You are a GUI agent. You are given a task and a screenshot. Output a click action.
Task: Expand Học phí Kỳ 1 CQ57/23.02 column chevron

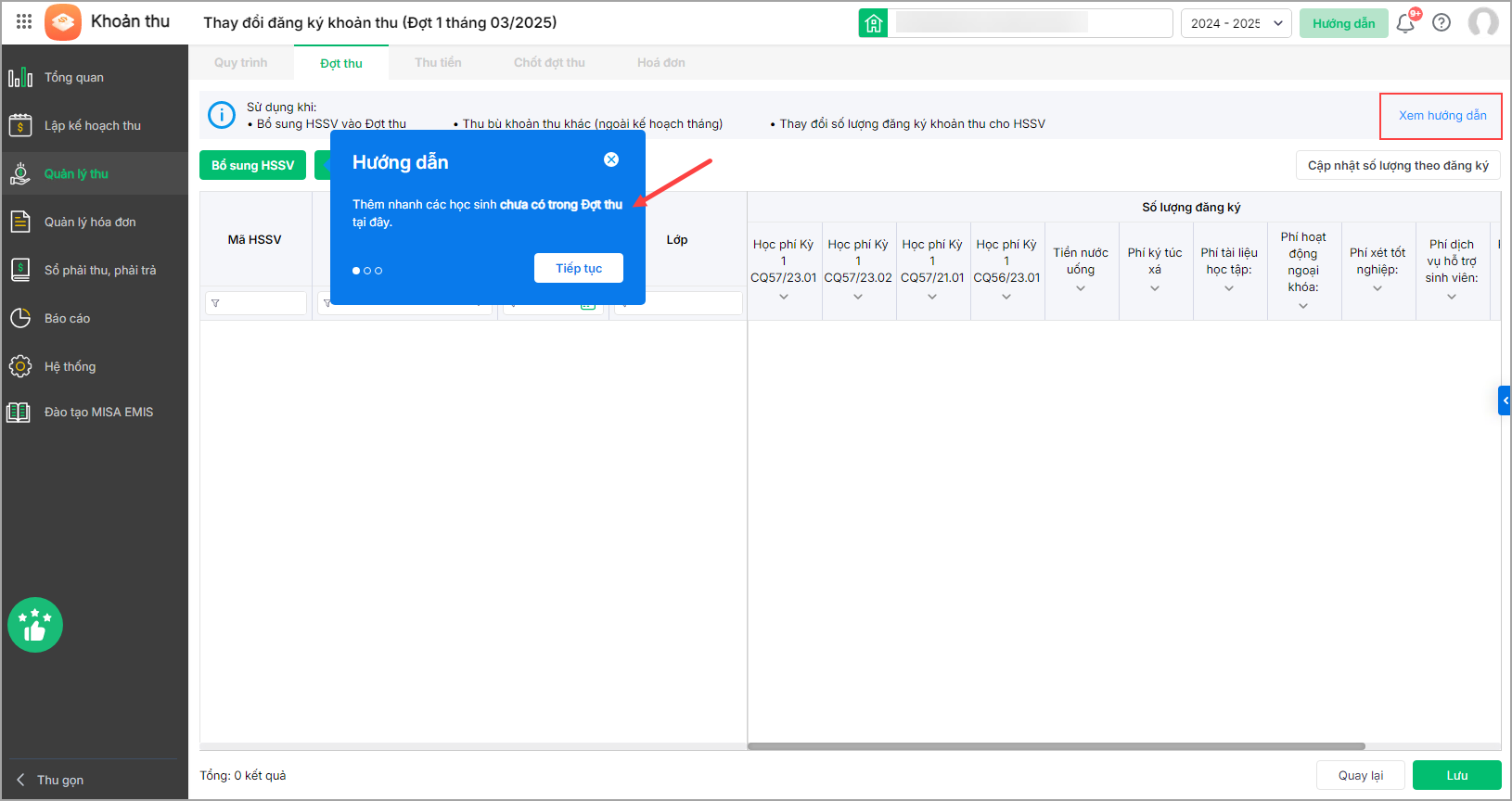(x=858, y=297)
